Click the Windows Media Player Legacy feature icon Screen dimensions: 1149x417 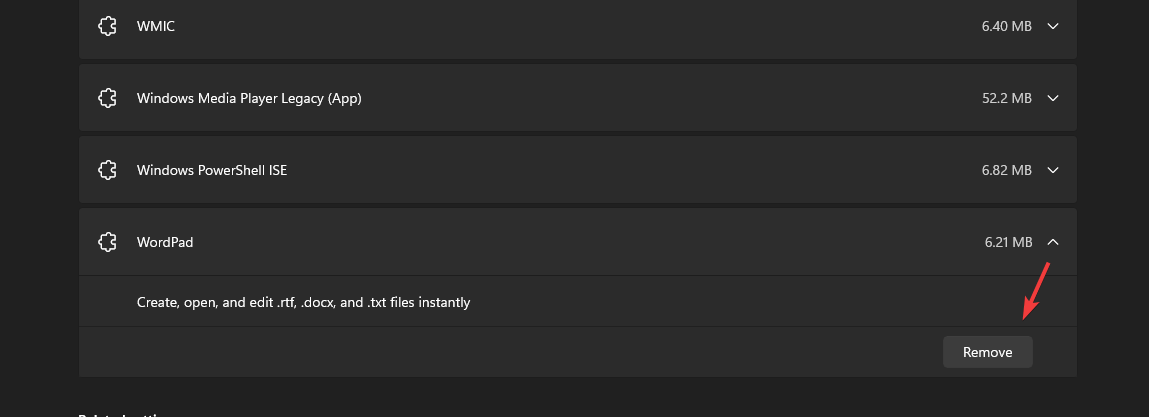107,98
